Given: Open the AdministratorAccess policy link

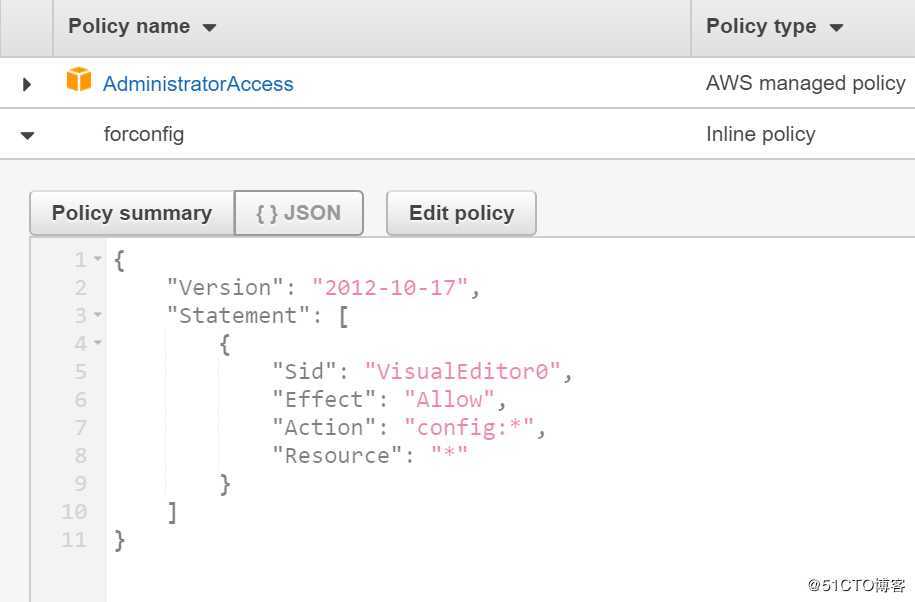Looking at the screenshot, I should (198, 84).
